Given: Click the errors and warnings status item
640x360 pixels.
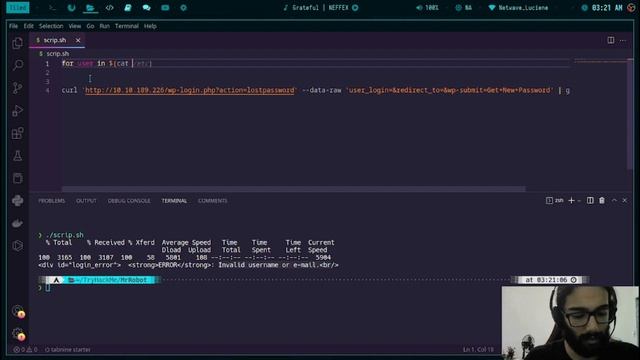Looking at the screenshot, I should (25, 349).
